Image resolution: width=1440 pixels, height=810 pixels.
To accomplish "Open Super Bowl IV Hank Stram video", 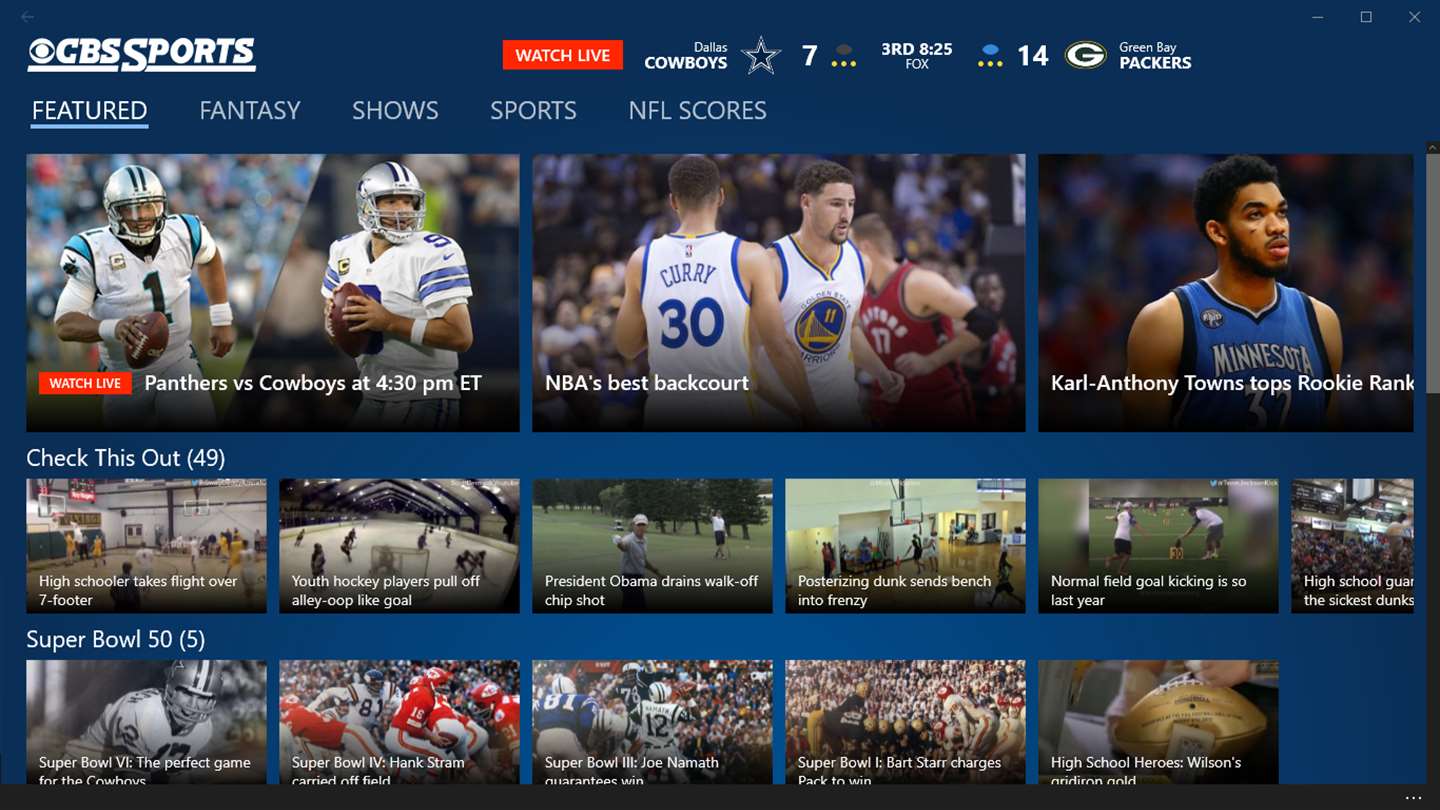I will (399, 722).
